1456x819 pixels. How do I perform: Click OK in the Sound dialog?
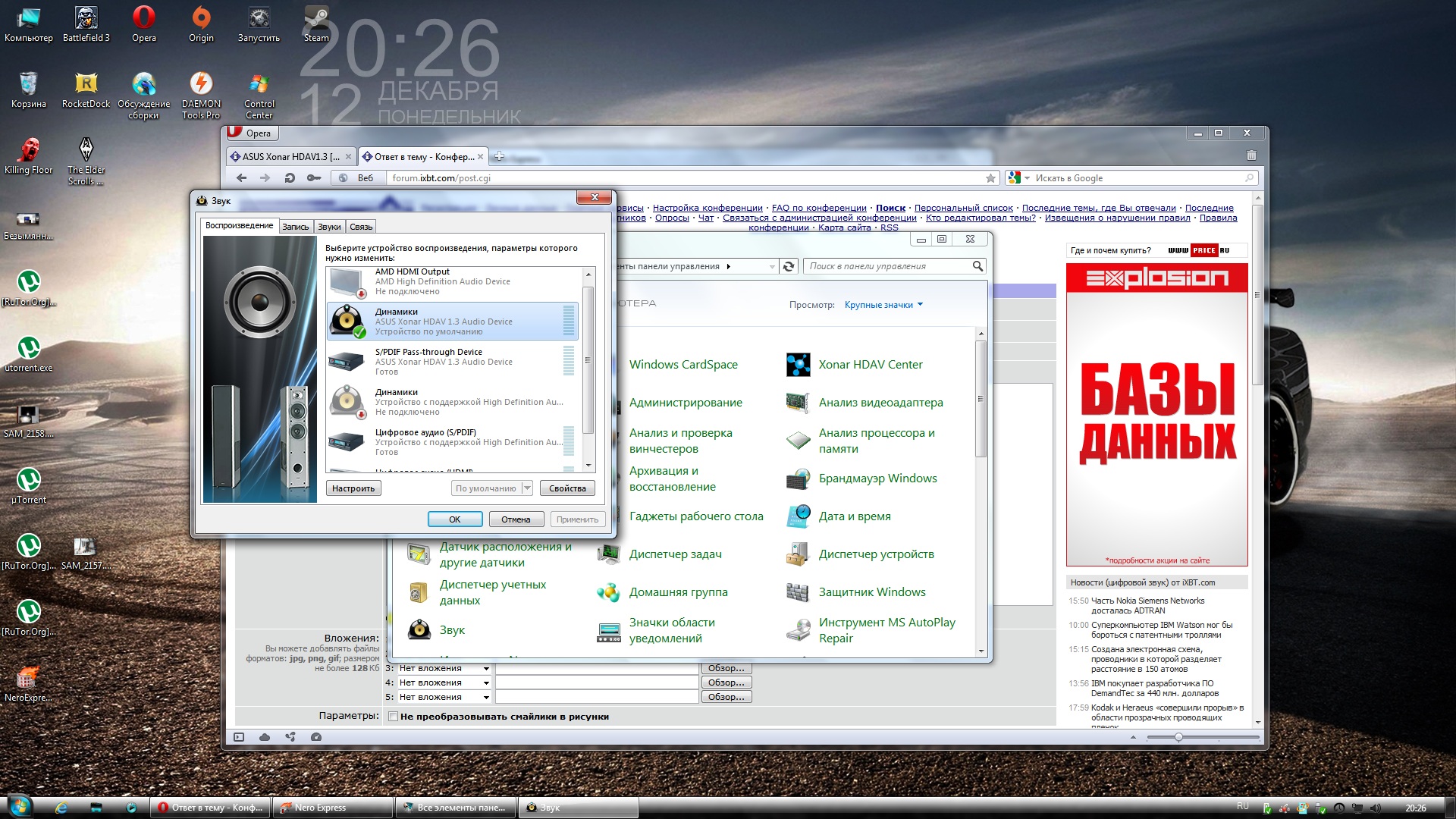coord(455,519)
